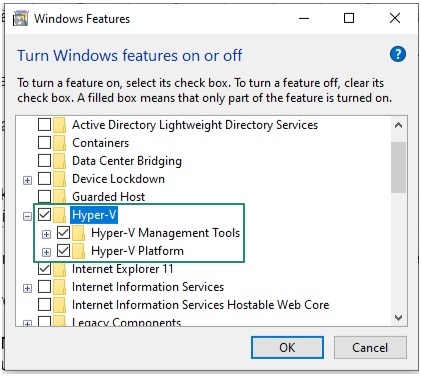Select the Hyper-V tree label

tap(94, 215)
